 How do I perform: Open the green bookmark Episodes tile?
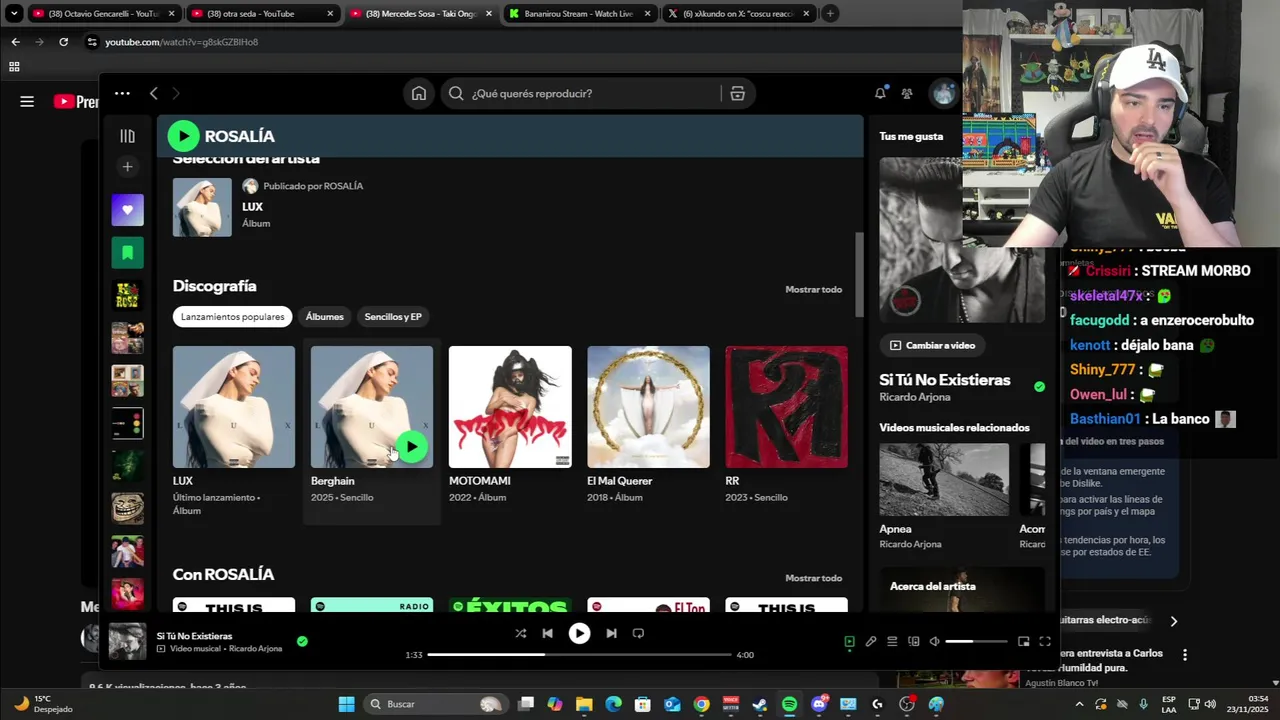point(127,253)
